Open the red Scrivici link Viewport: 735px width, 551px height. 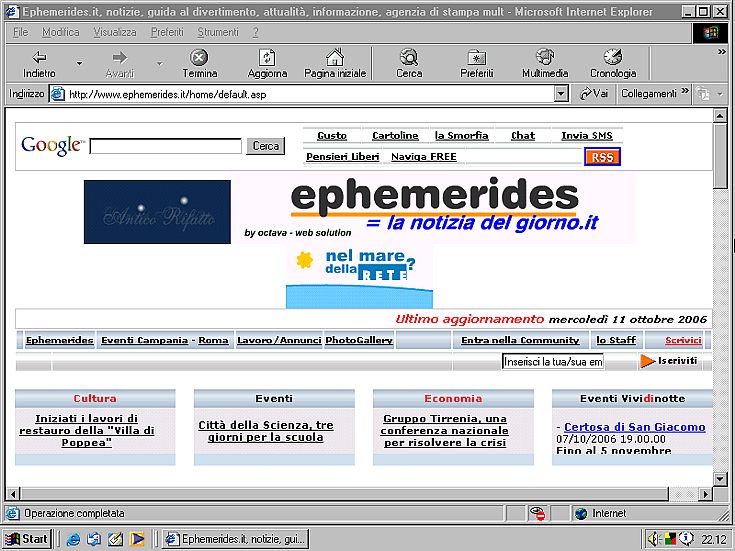coord(683,340)
